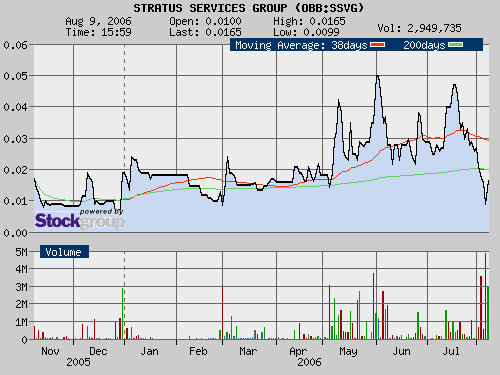500x375 pixels.
Task: Click the Jan month label
Action: pos(149,351)
